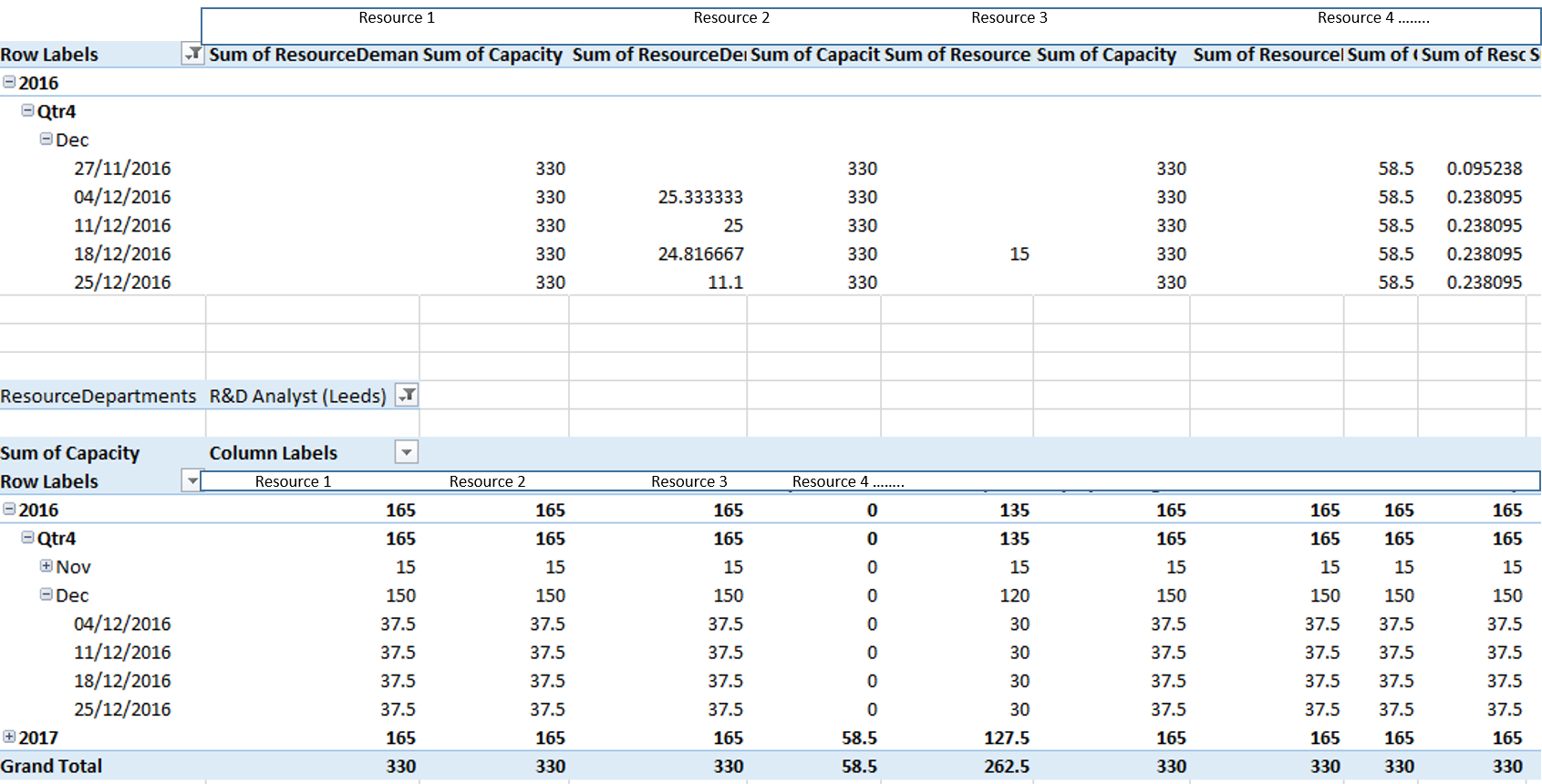This screenshot has height=784, width=1542.
Task: Expand the Nov group
Action: [46, 565]
